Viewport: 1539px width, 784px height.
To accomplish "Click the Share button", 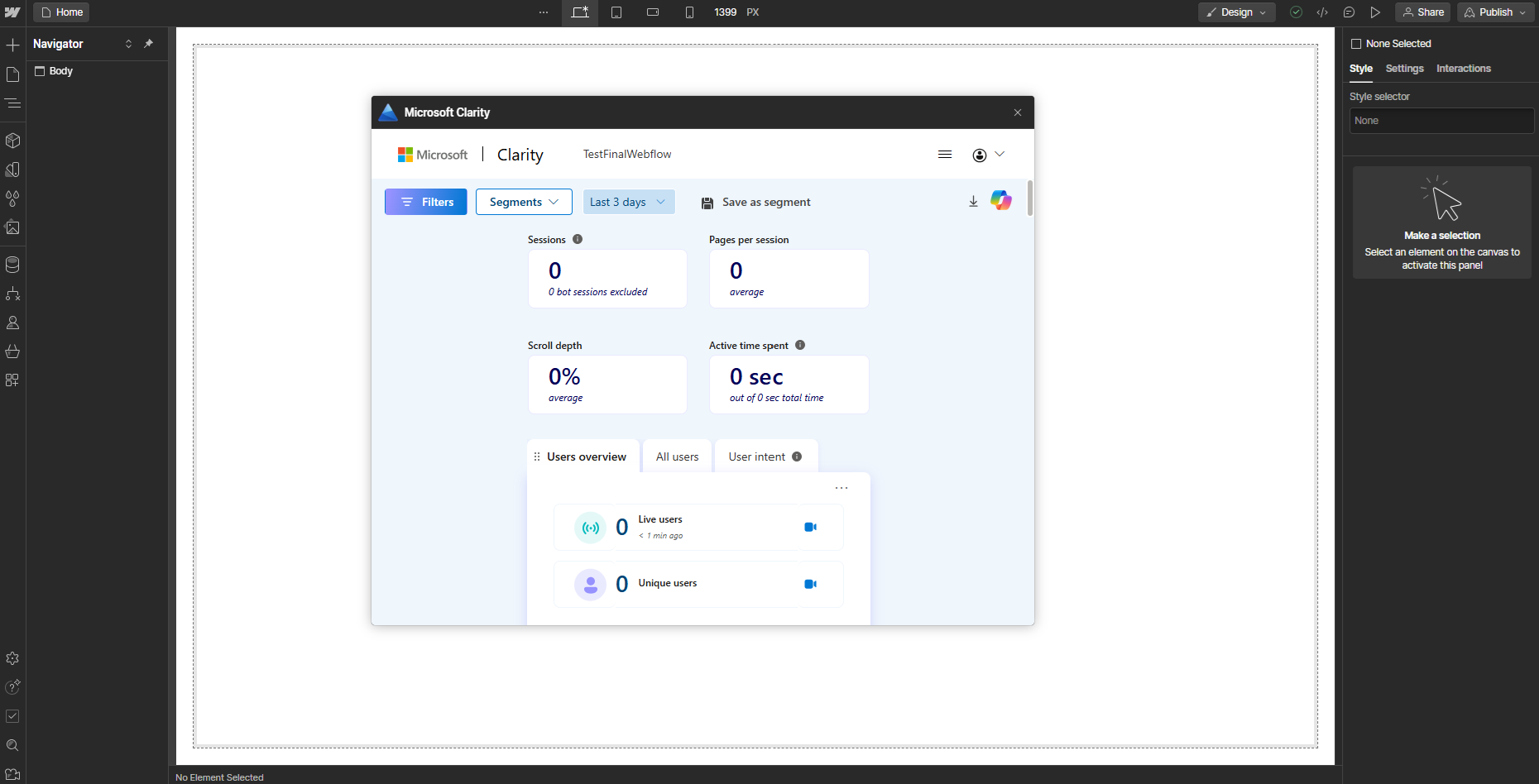I will point(1423,12).
